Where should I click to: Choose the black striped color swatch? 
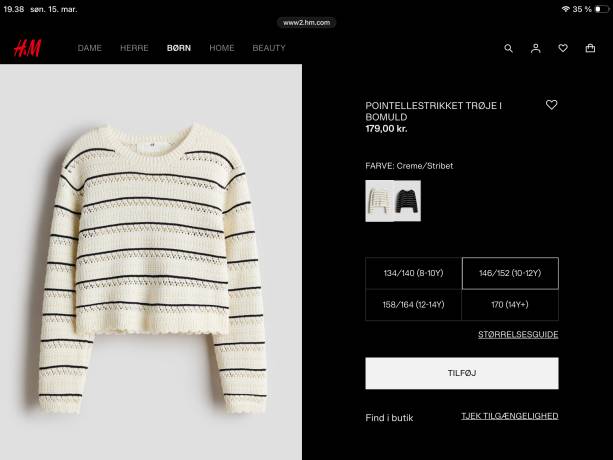407,201
